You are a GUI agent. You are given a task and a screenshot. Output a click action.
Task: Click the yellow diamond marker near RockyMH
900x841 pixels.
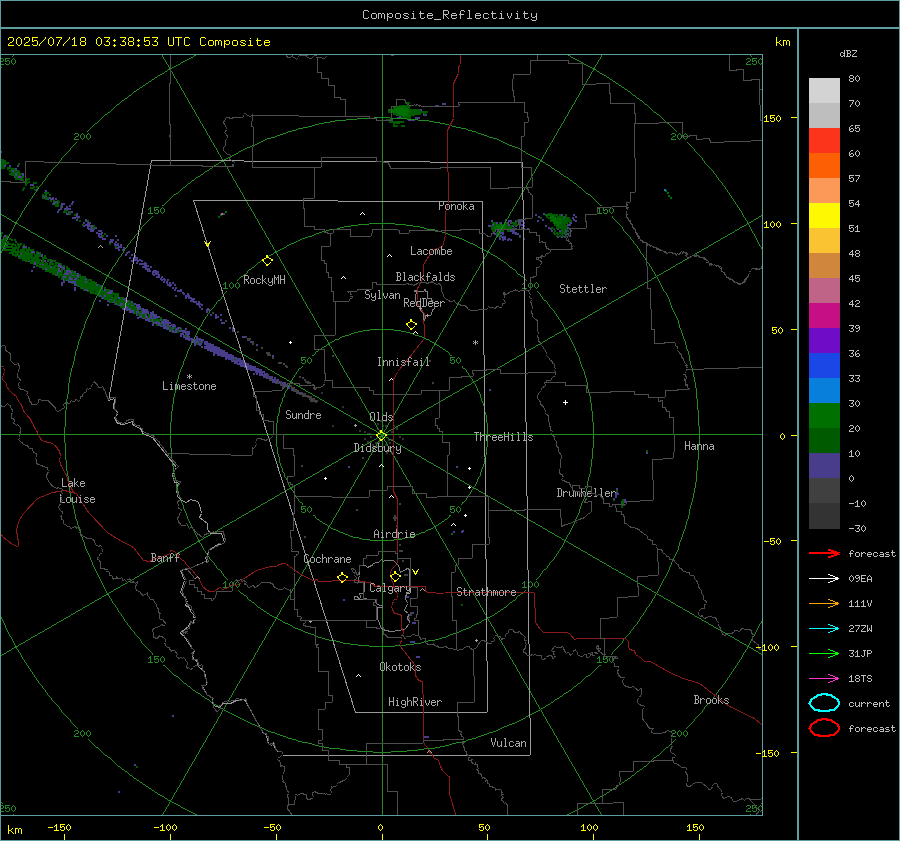pyautogui.click(x=267, y=261)
